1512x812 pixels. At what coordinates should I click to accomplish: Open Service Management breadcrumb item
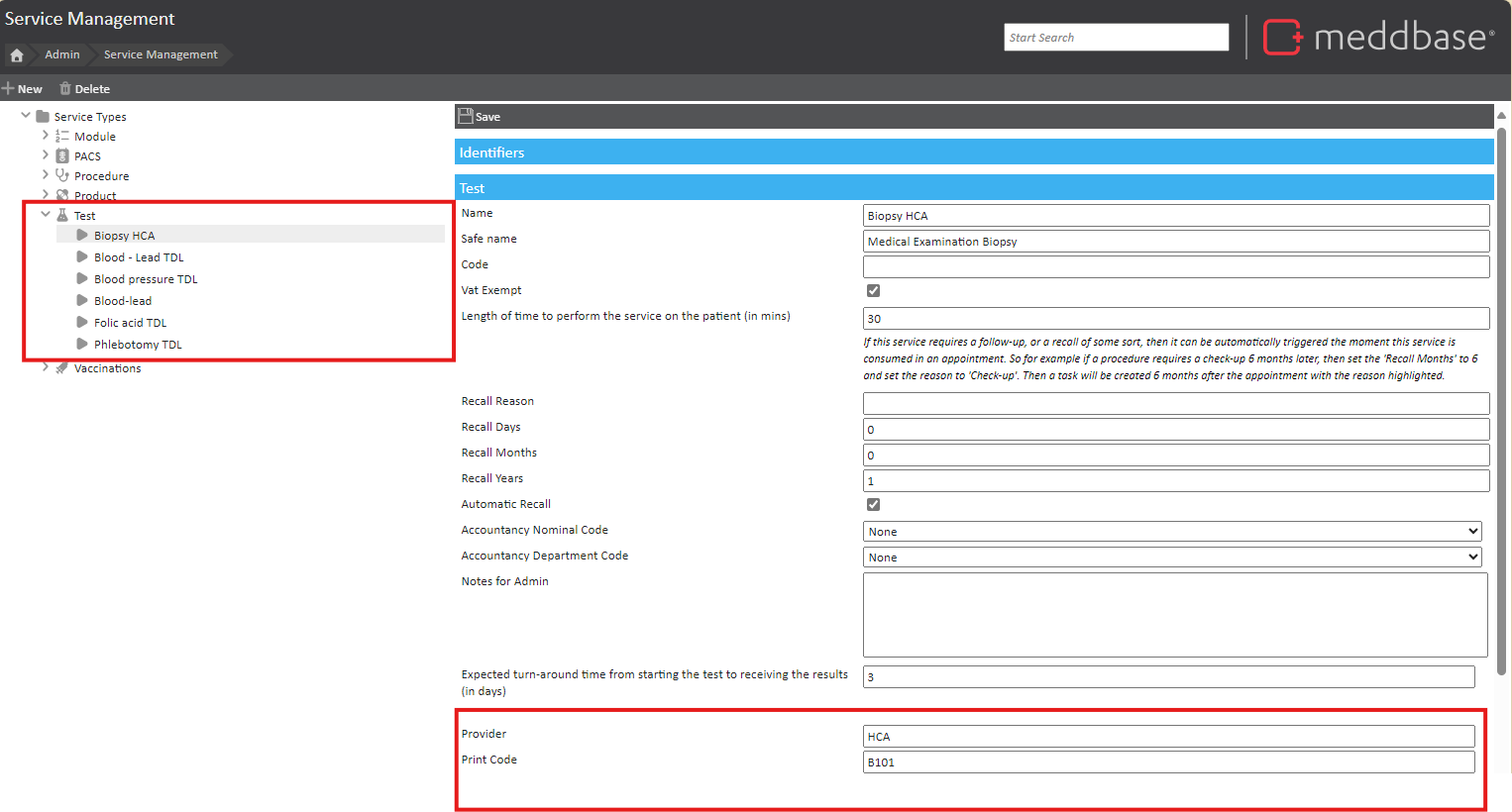point(161,54)
